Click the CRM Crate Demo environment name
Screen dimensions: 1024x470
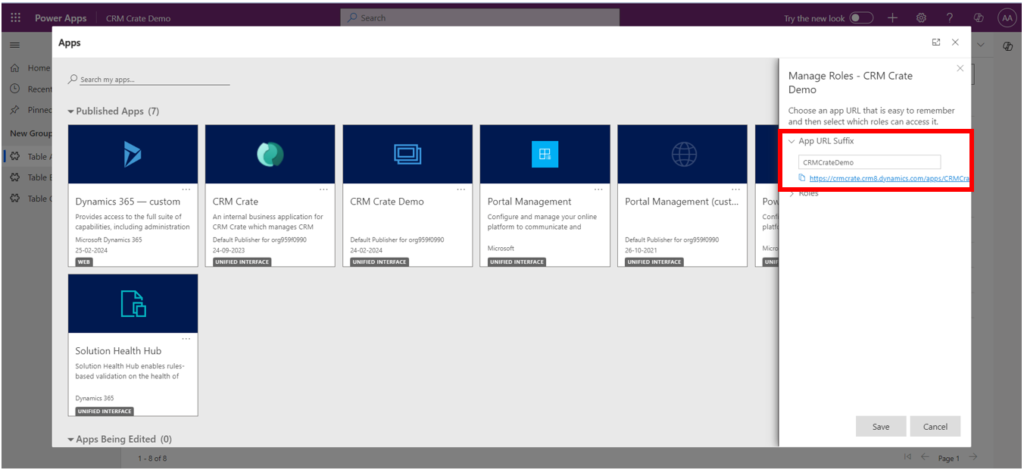(138, 18)
